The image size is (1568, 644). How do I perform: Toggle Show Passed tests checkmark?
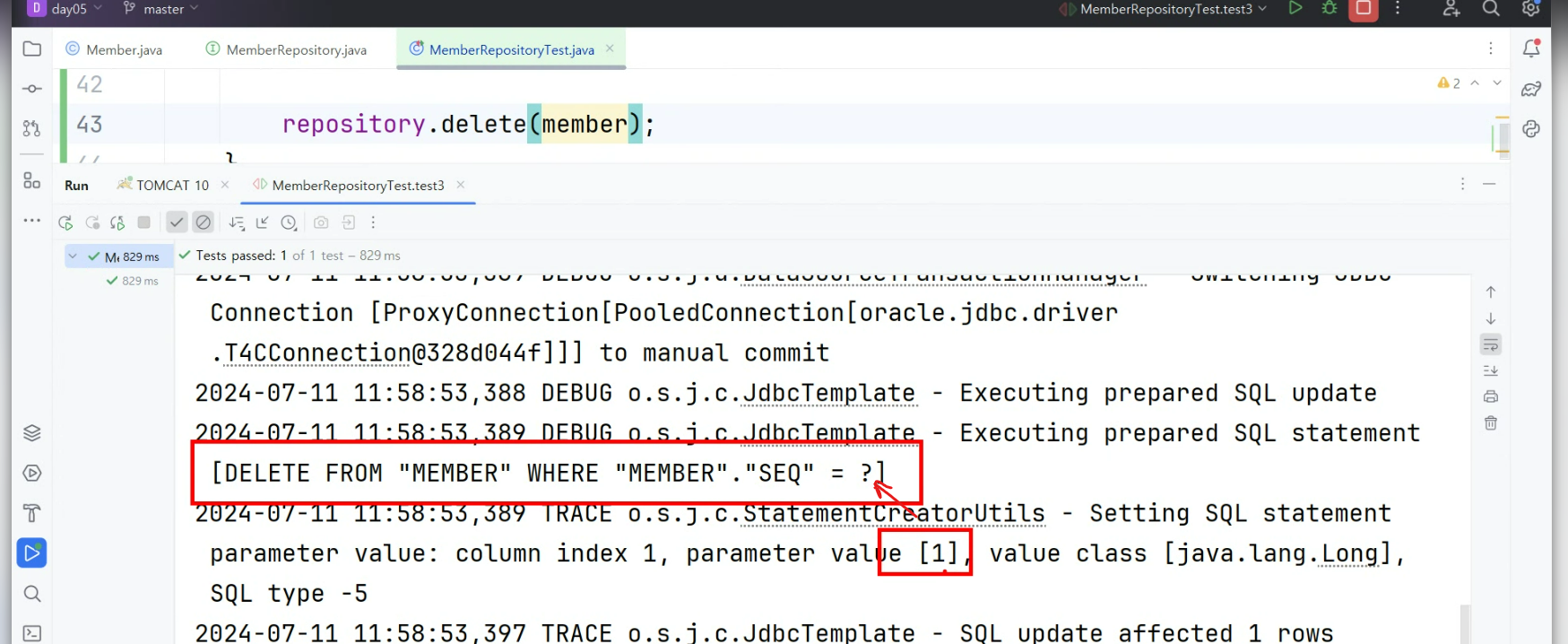coord(177,222)
